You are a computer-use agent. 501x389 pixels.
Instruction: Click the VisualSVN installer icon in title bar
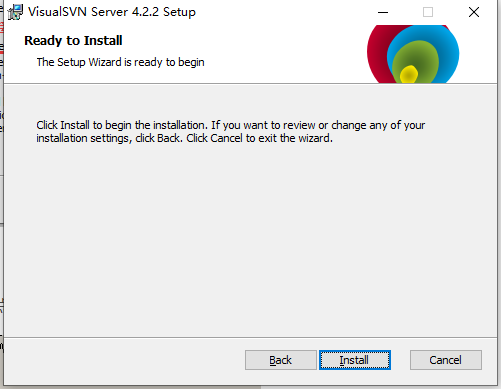click(15, 12)
